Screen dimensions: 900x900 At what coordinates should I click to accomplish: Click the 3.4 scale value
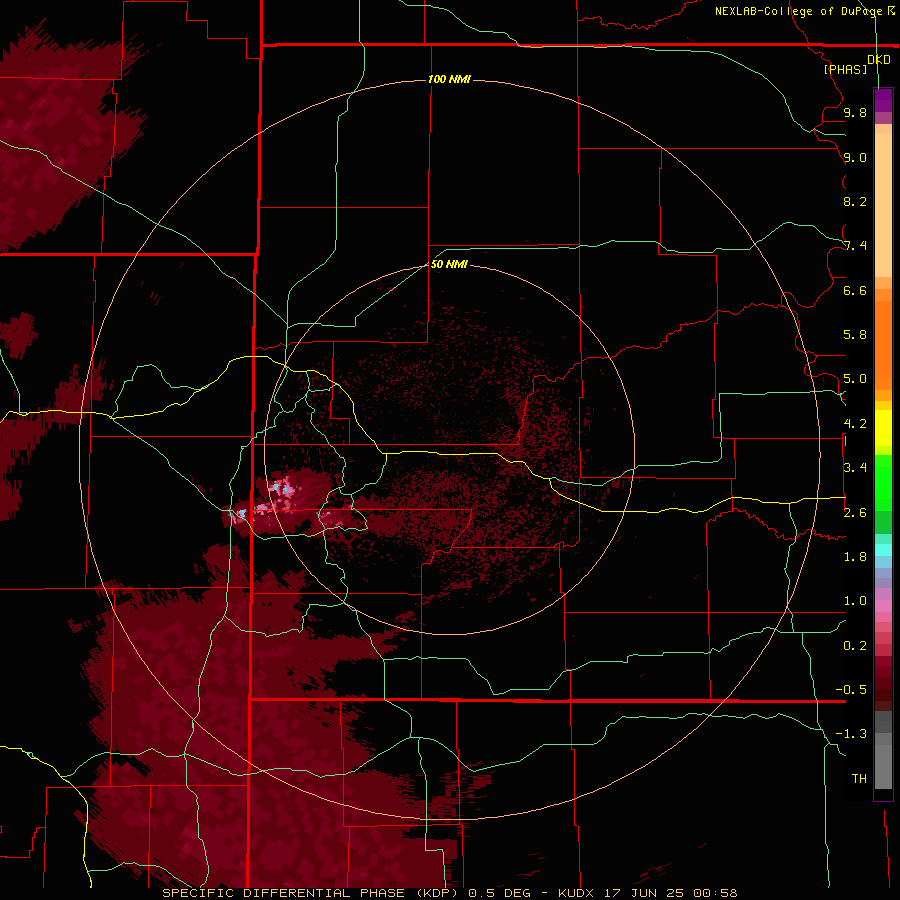(x=855, y=468)
